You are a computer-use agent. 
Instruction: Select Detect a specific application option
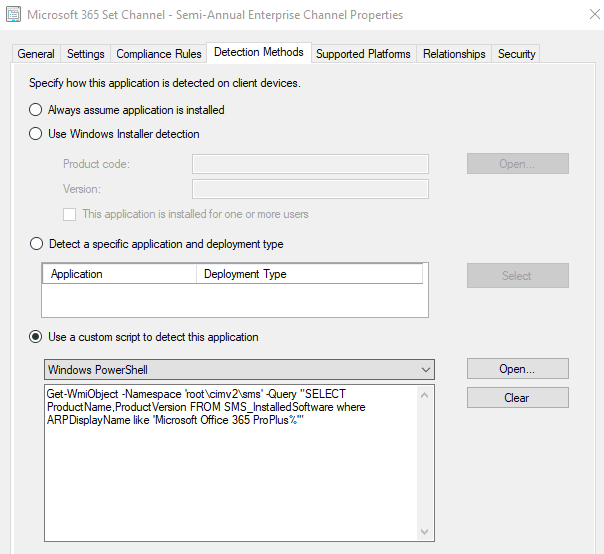[x=37, y=244]
